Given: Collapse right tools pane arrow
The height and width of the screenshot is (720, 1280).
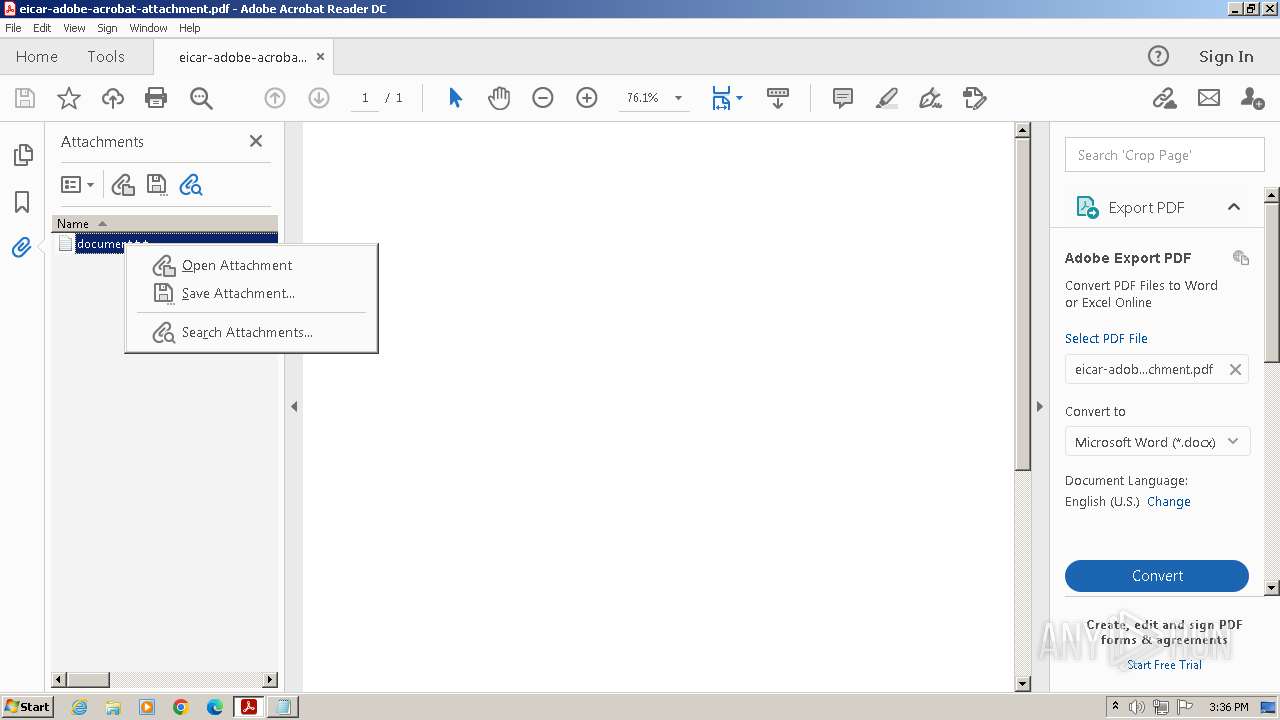Looking at the screenshot, I should pyautogui.click(x=1039, y=407).
